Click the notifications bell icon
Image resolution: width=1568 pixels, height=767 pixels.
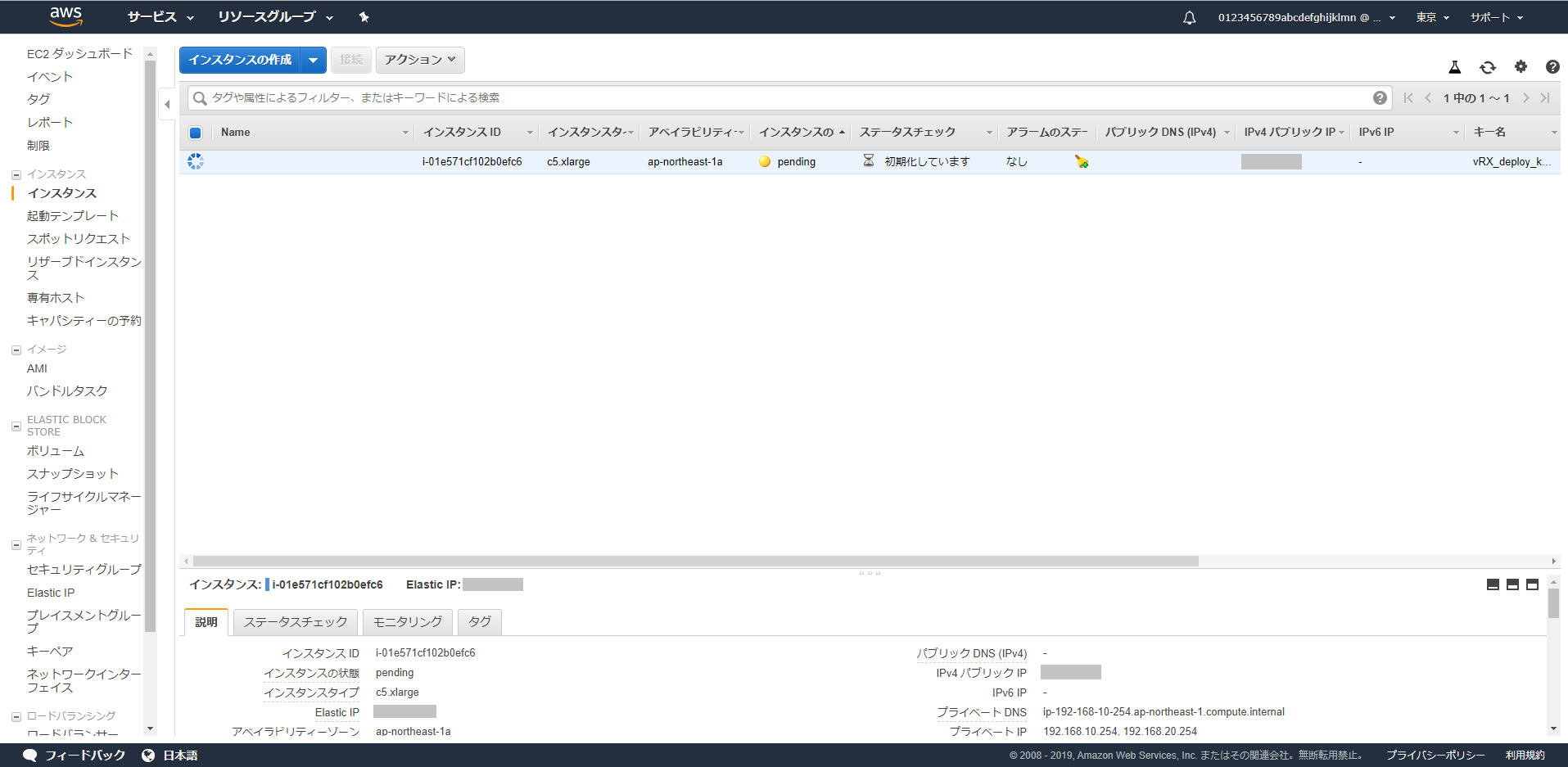1189,17
